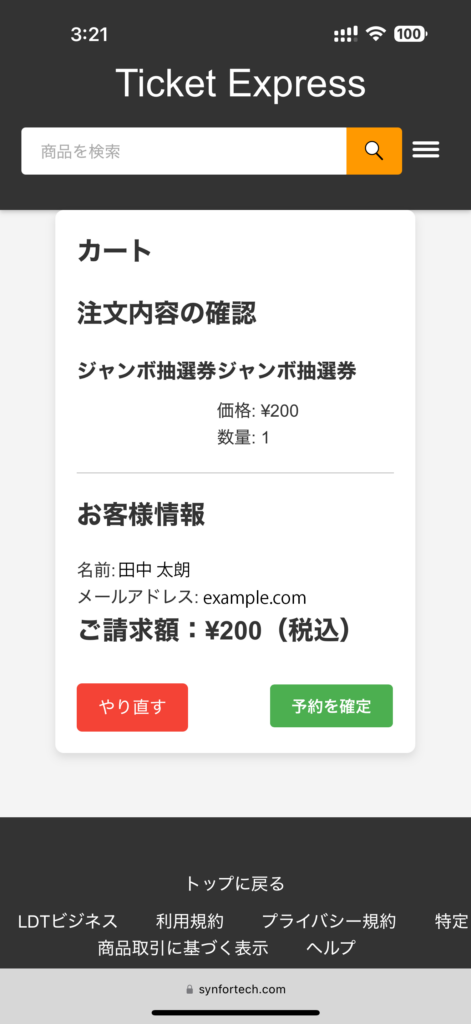Open 商品取引に基づく表示 link
Image resolution: width=471 pixels, height=1024 pixels.
(183, 948)
